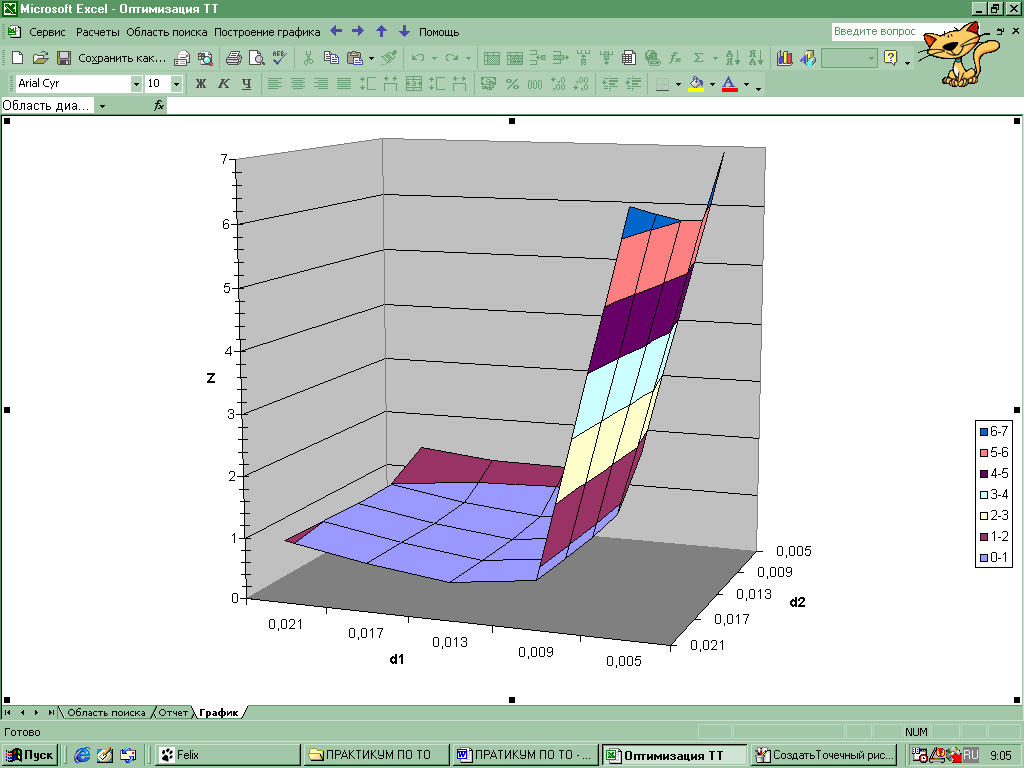1024x768 pixels.
Task: Click the blue right arrow button
Action: coord(358,31)
